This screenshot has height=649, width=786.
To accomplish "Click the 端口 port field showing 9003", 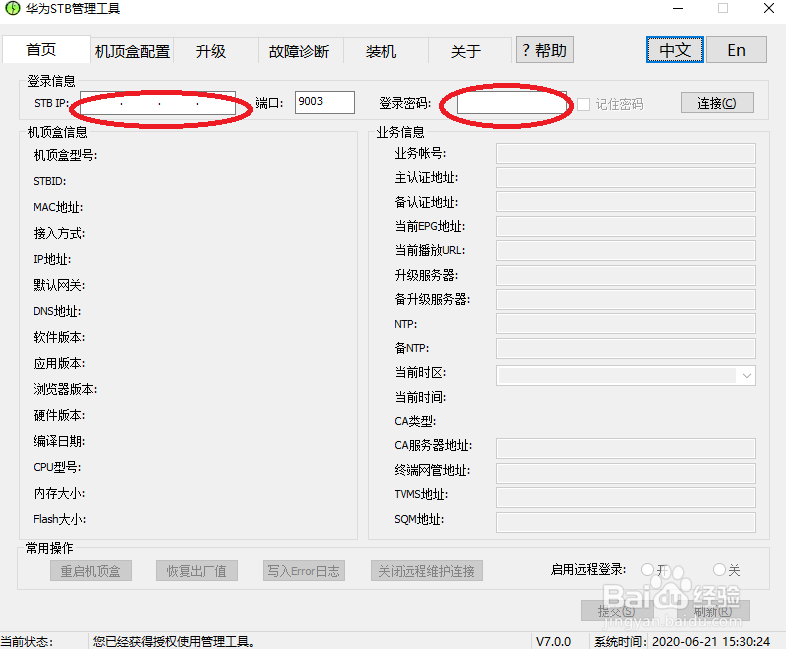I will pos(325,102).
